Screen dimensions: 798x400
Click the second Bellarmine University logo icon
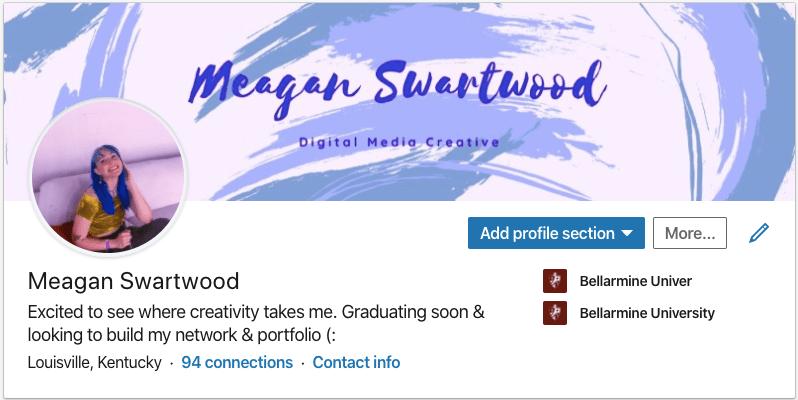tap(555, 313)
